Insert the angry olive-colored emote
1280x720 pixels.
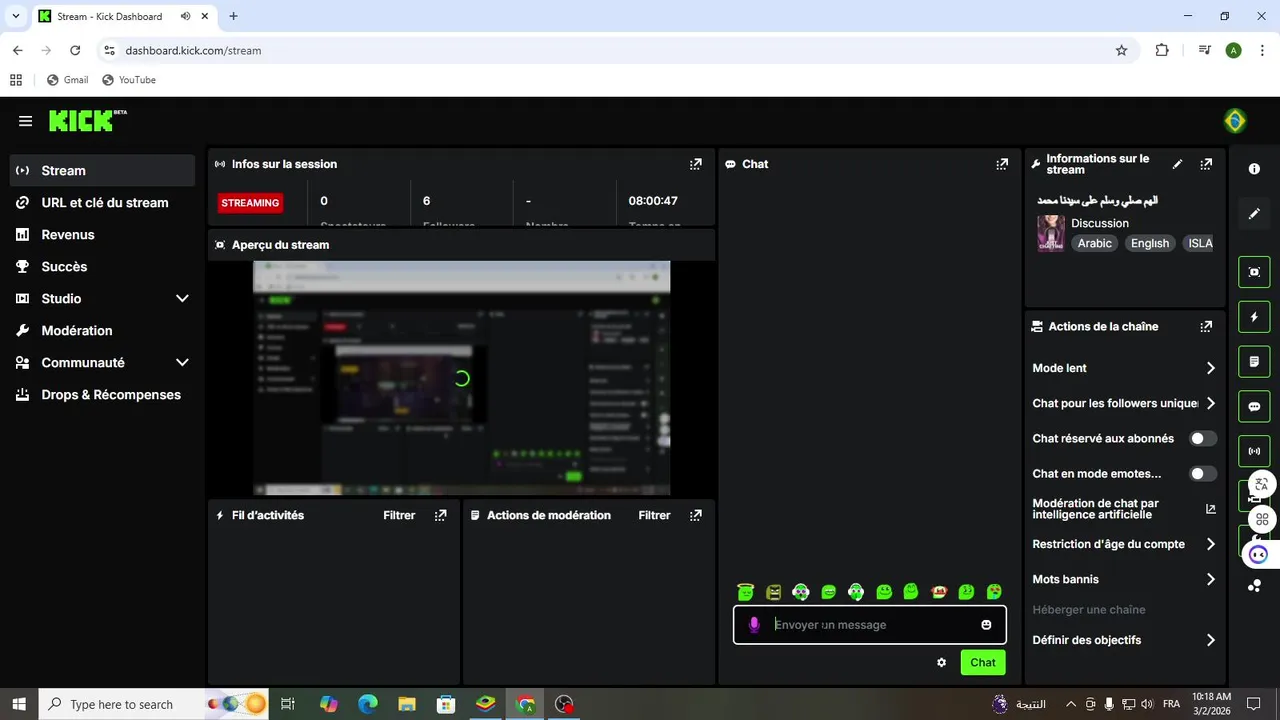point(773,592)
